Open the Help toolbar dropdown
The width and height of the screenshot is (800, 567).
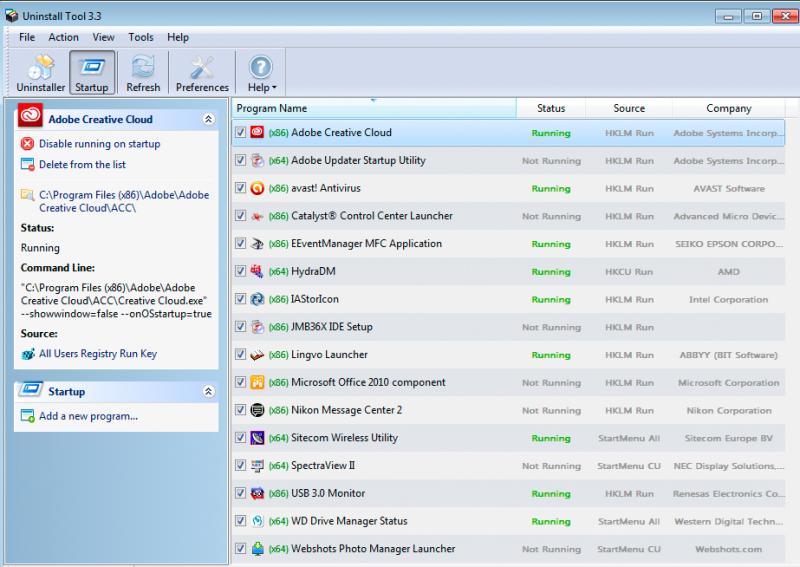(x=261, y=73)
